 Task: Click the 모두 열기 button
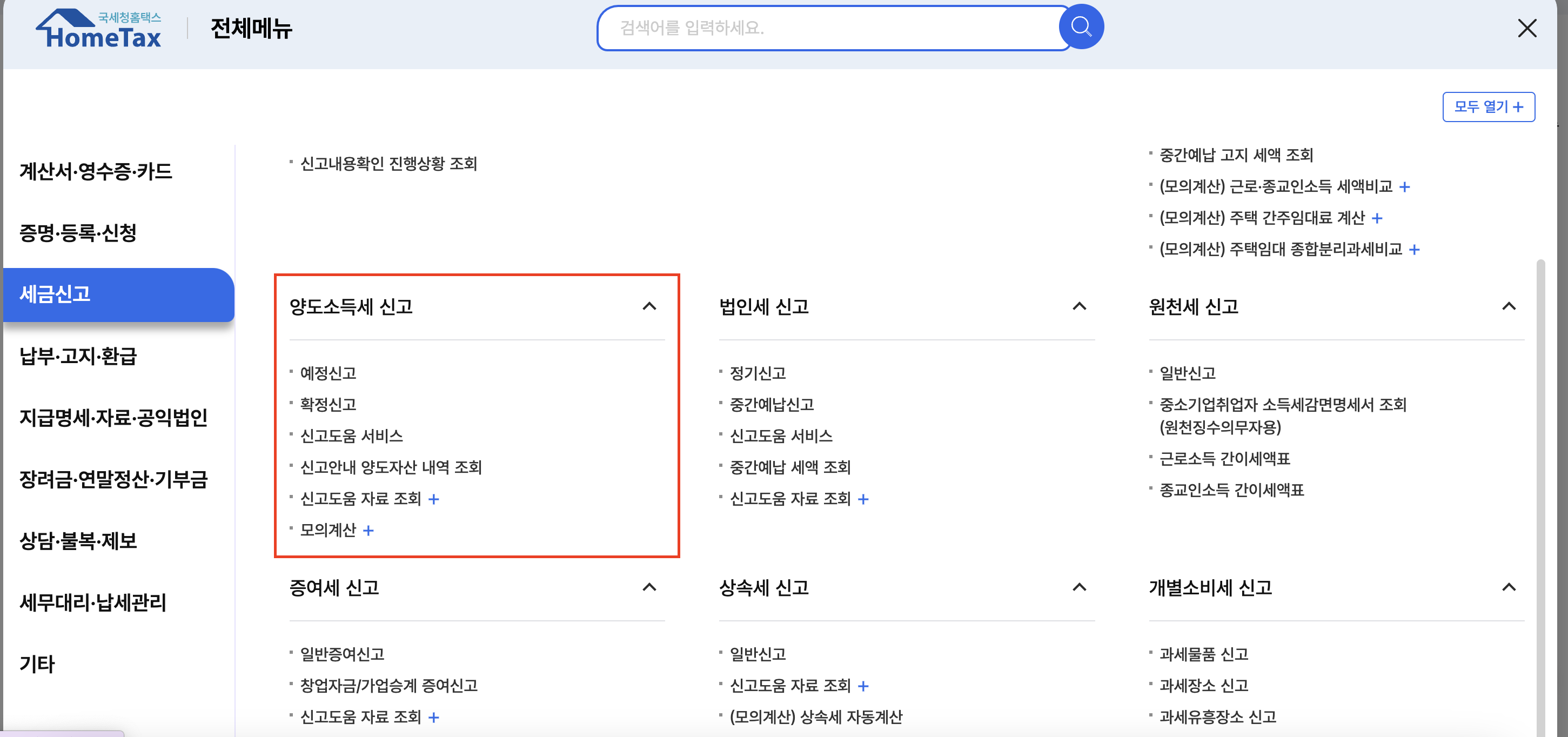pyautogui.click(x=1488, y=106)
